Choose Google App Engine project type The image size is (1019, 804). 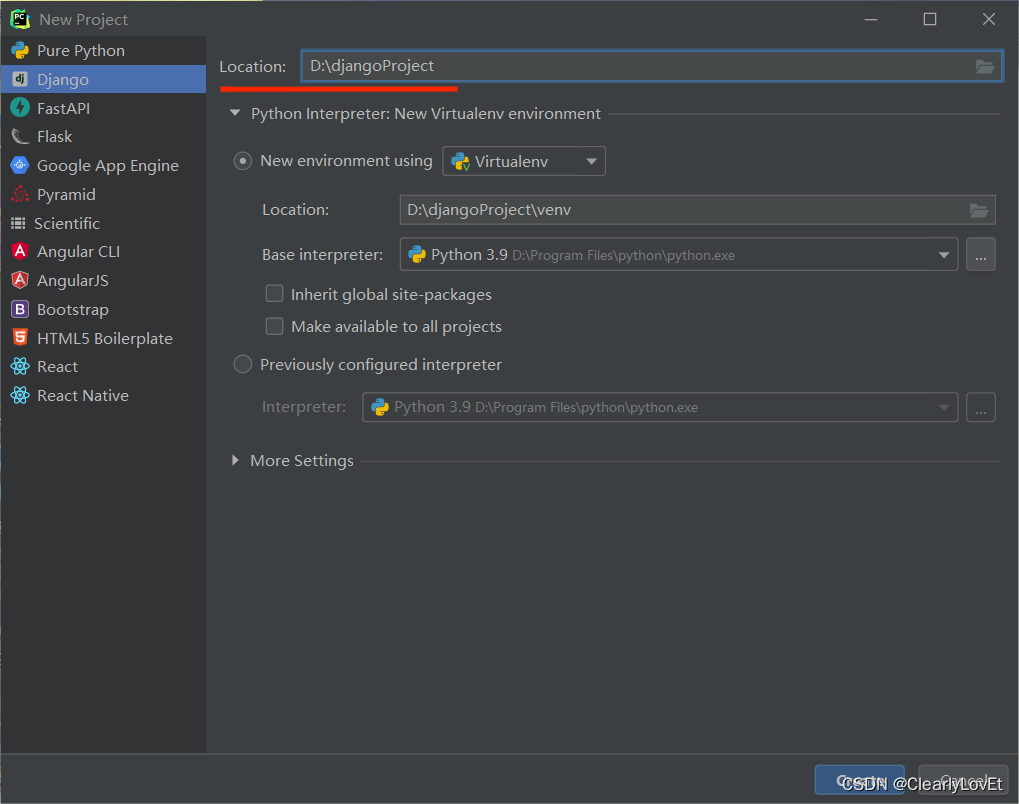click(x=103, y=165)
